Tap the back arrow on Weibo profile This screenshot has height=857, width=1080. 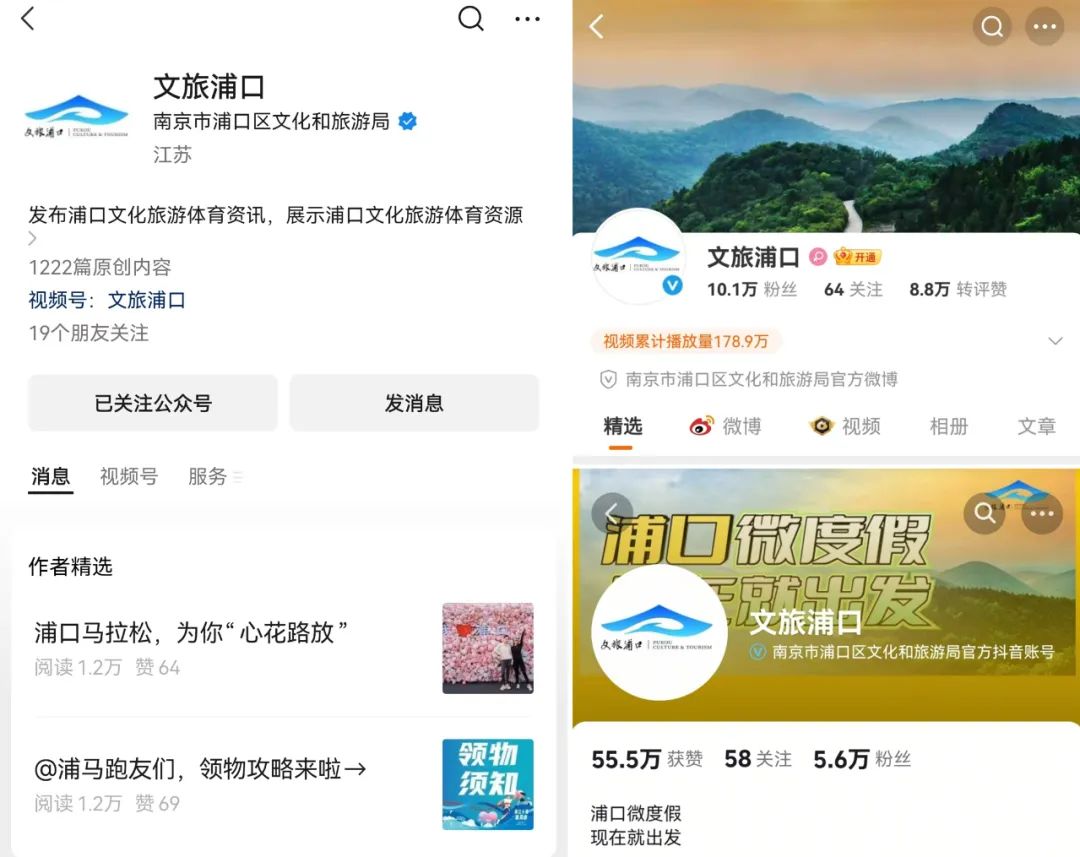click(597, 27)
